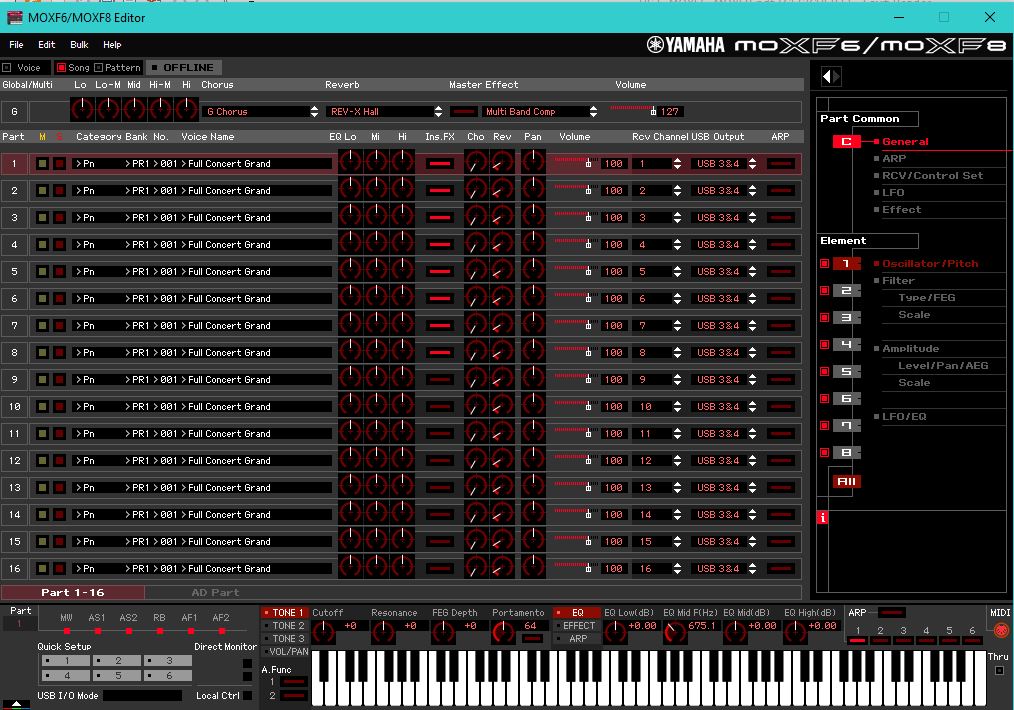
Task: Open Part 9 category Pn selector
Action: point(96,380)
